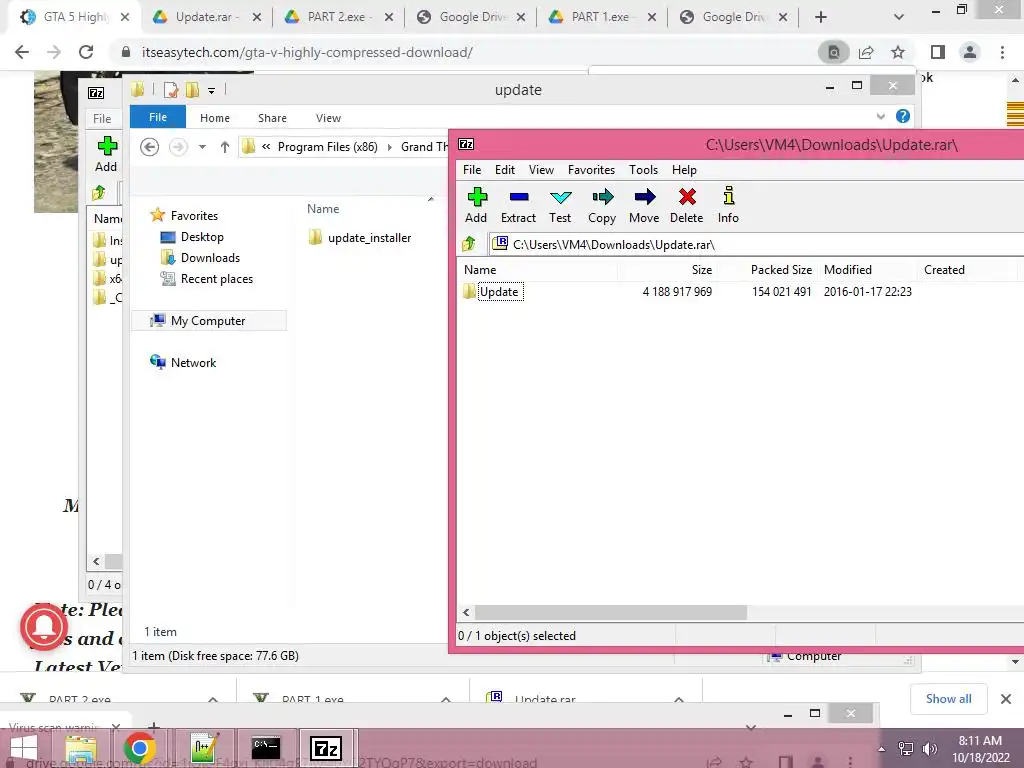Select Network in Explorer sidebar
1024x768 pixels.
coord(193,362)
